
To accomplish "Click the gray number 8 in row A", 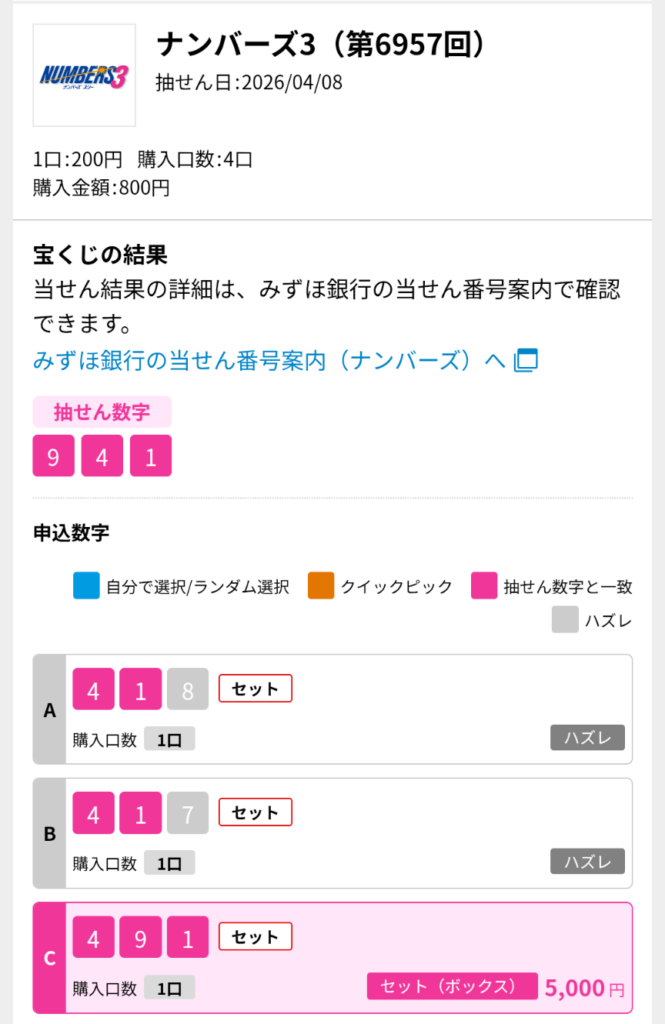I will coord(188,689).
